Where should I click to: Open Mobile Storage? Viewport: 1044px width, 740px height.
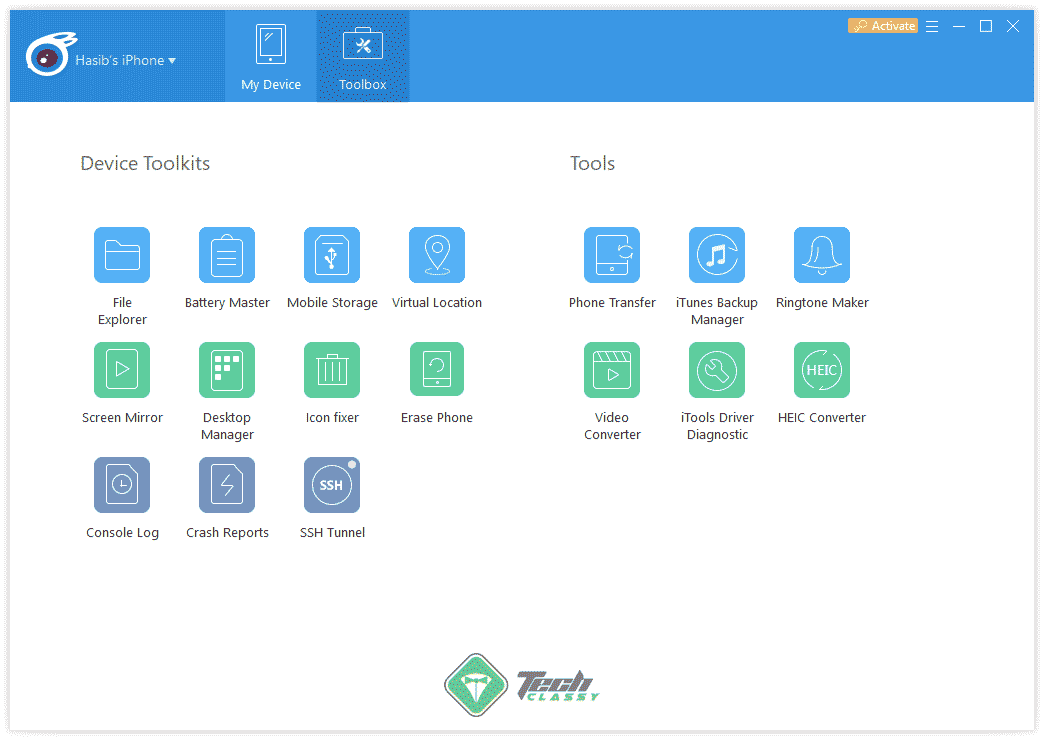coord(332,255)
